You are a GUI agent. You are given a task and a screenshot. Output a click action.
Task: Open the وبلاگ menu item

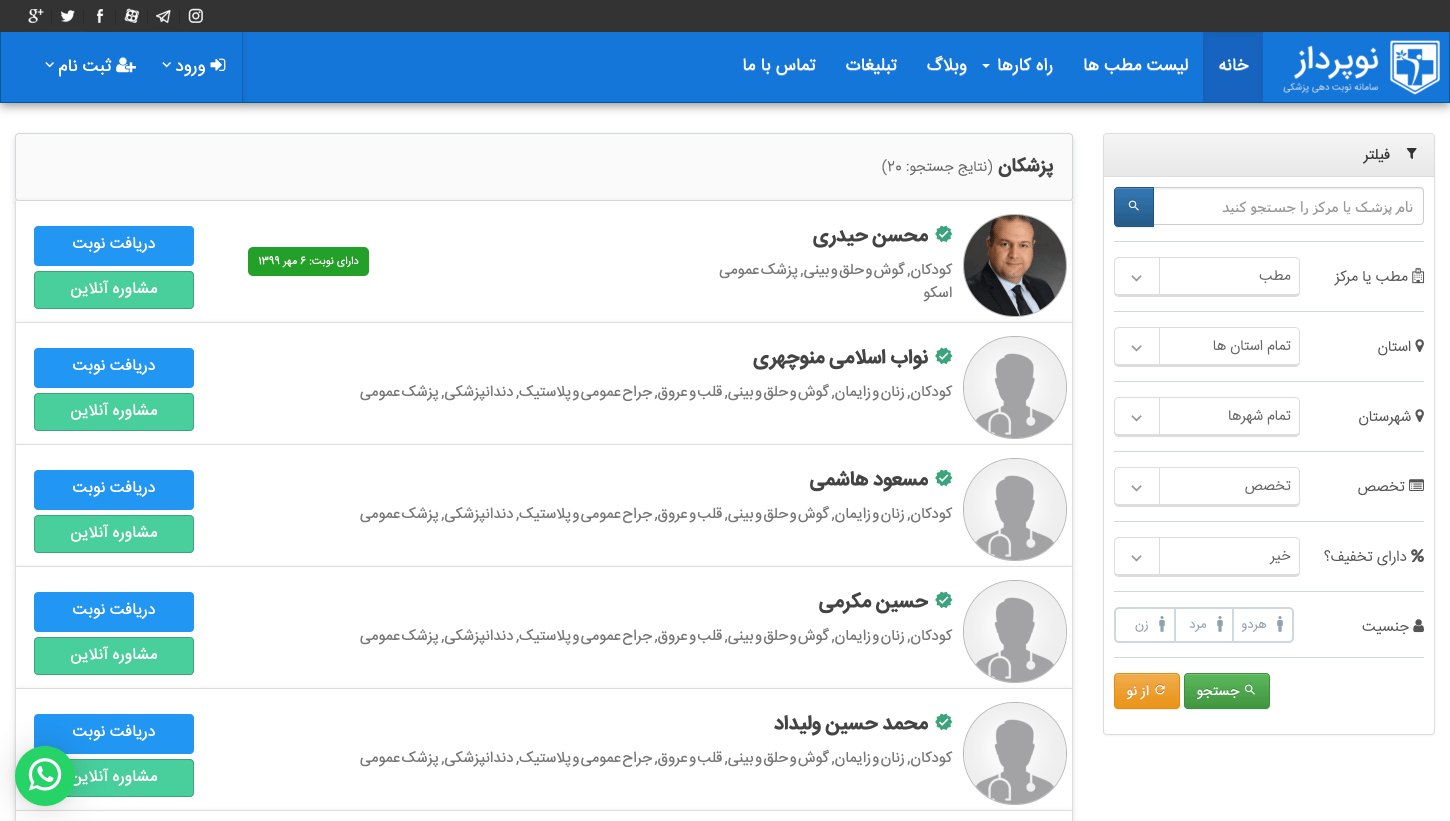946,65
